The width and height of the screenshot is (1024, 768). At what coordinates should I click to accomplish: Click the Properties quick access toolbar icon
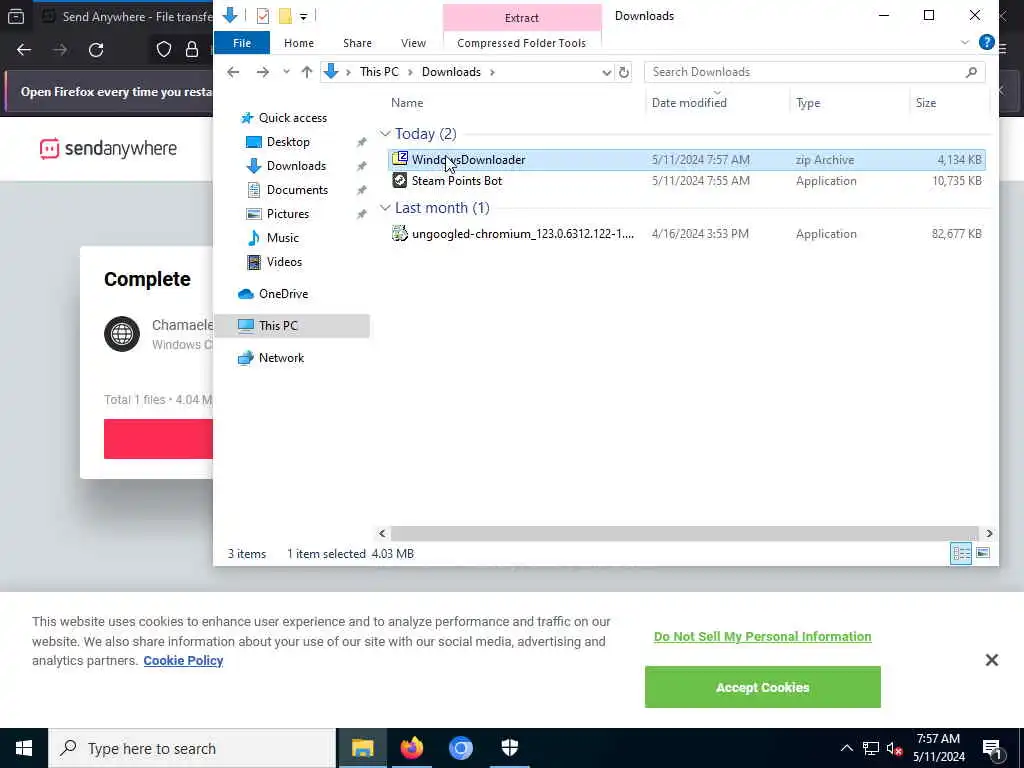coord(263,15)
